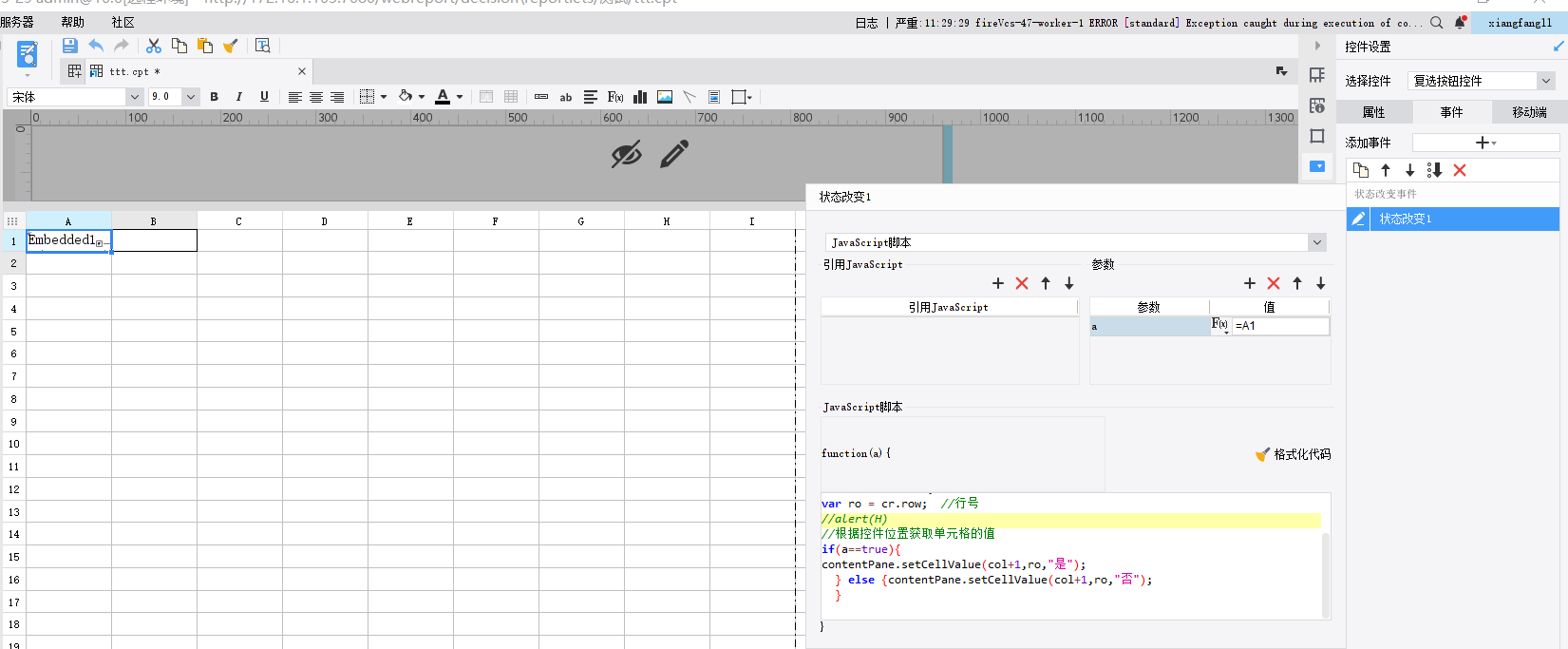Click the F(x) formula button beside =A1
The image size is (1568, 649).
point(1220,325)
